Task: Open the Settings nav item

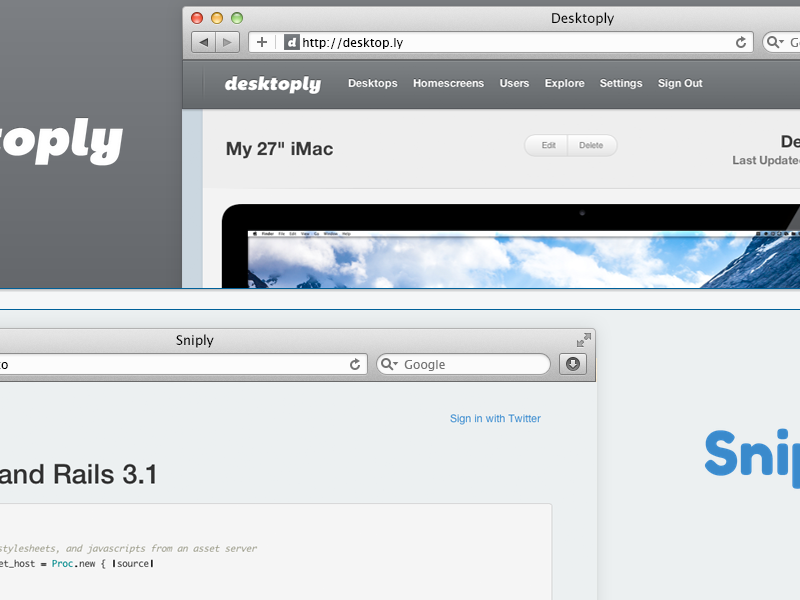Action: 621,83
